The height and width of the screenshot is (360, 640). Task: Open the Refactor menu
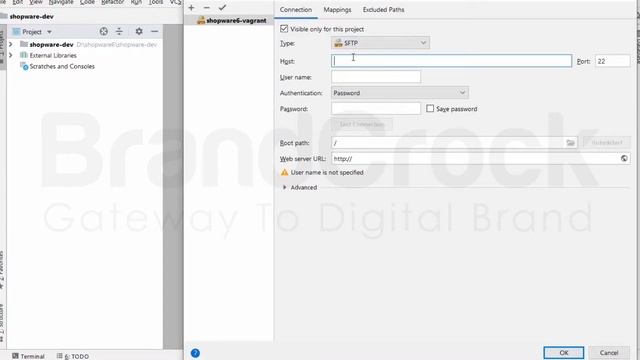pyautogui.click(x=113, y=2)
